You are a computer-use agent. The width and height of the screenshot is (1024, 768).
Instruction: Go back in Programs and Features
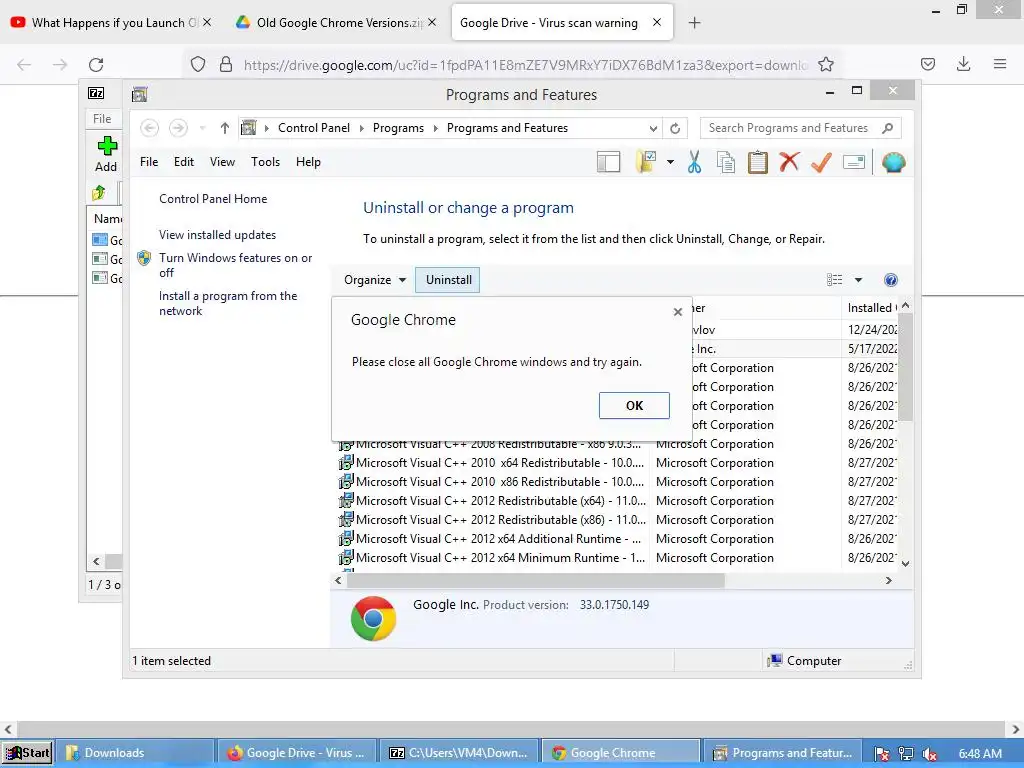click(150, 128)
